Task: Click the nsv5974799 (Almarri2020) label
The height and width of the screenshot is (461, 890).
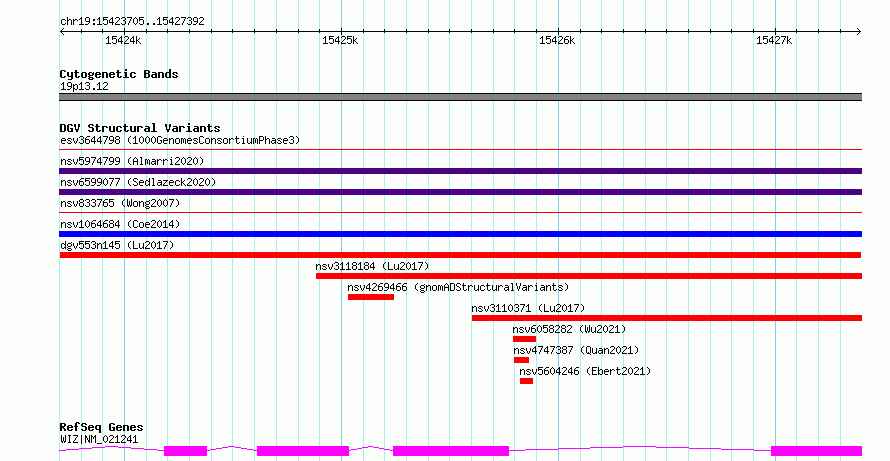Action: pos(132,161)
